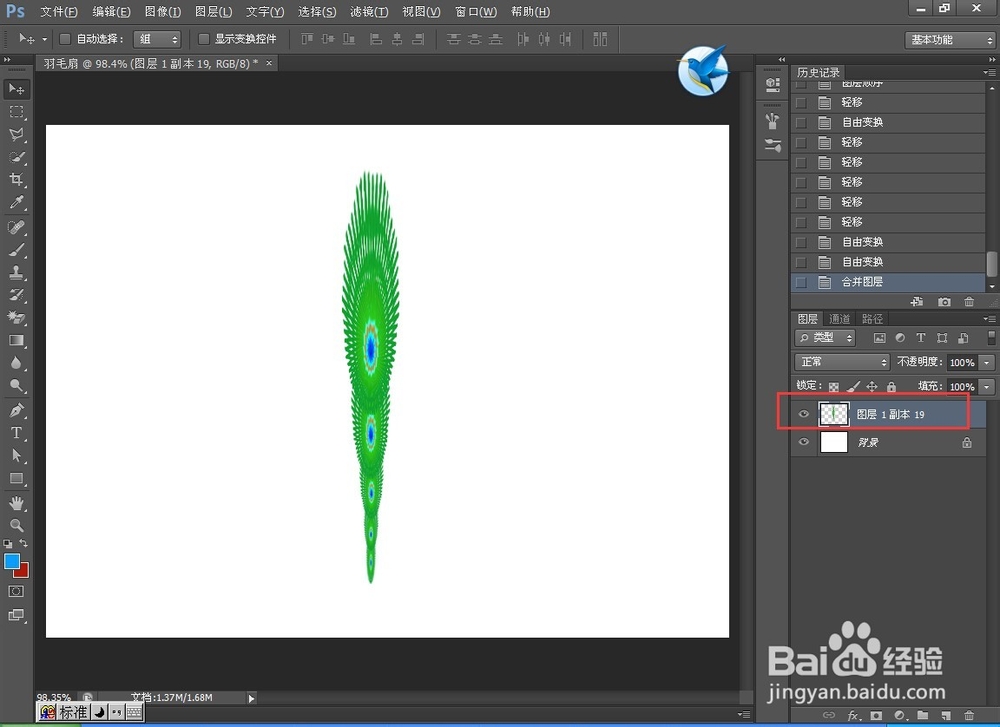Click thumbnail of 图层 1 副本 19
Image resolution: width=1000 pixels, height=727 pixels.
tap(834, 414)
